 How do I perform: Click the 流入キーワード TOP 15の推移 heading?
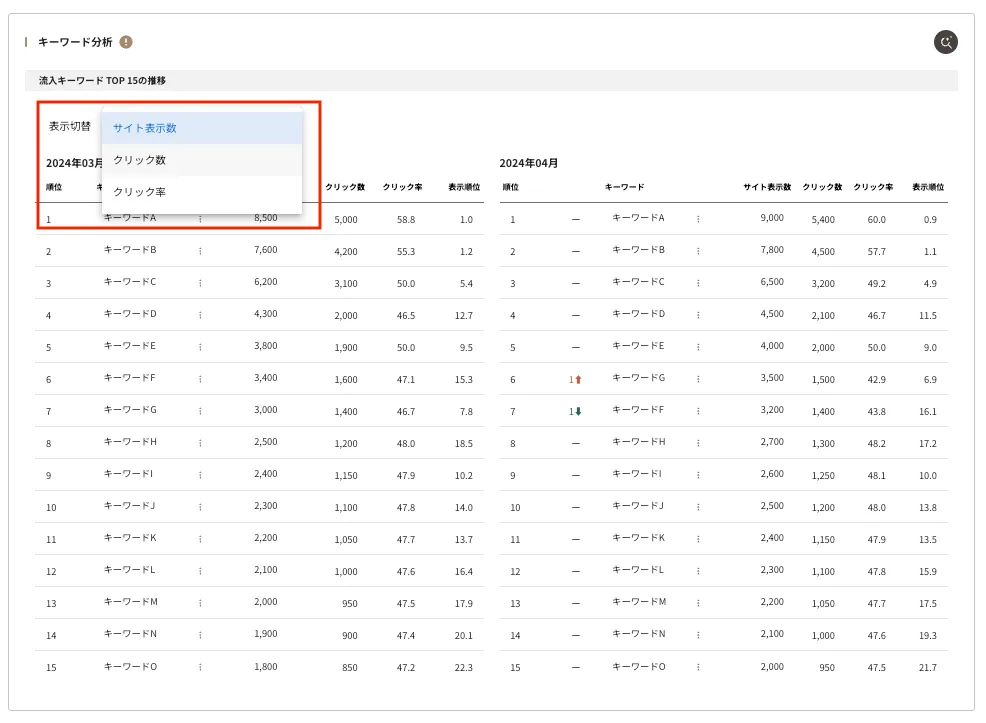pos(102,80)
